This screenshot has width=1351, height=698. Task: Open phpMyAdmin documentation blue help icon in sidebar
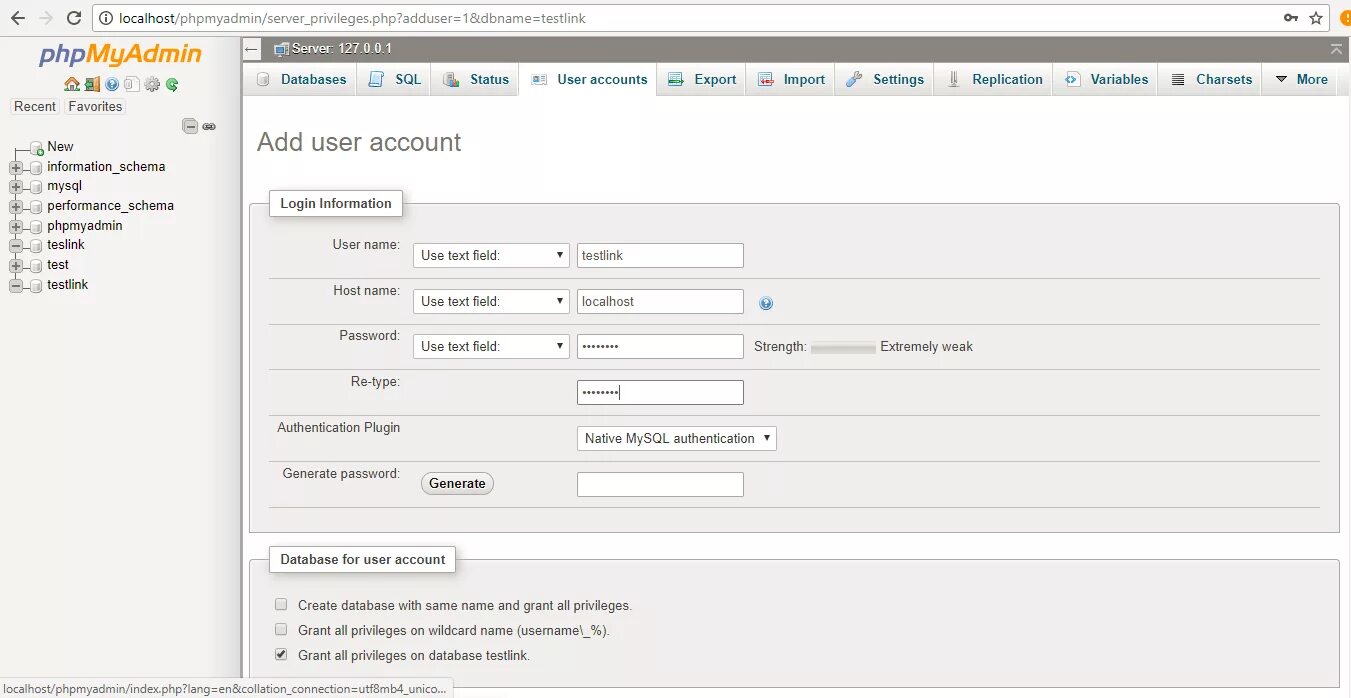point(112,85)
